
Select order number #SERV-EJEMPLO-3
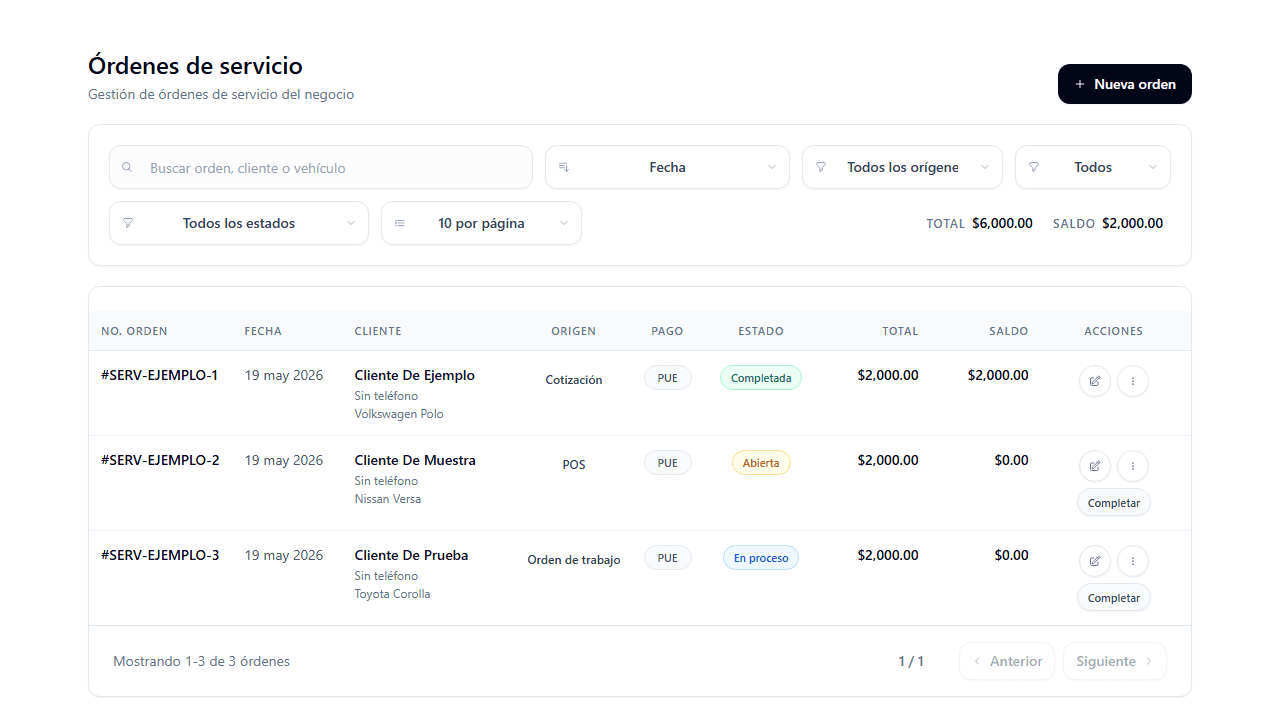click(x=160, y=555)
